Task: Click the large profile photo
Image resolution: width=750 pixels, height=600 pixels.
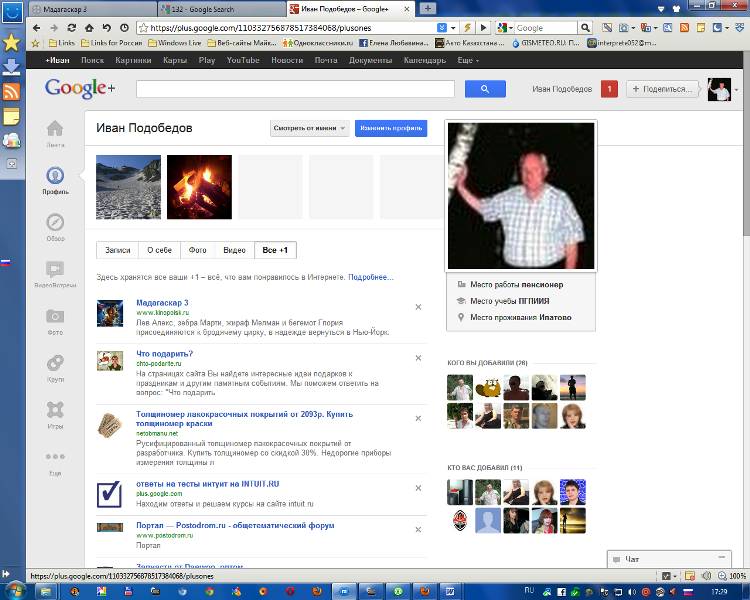Action: click(x=521, y=196)
